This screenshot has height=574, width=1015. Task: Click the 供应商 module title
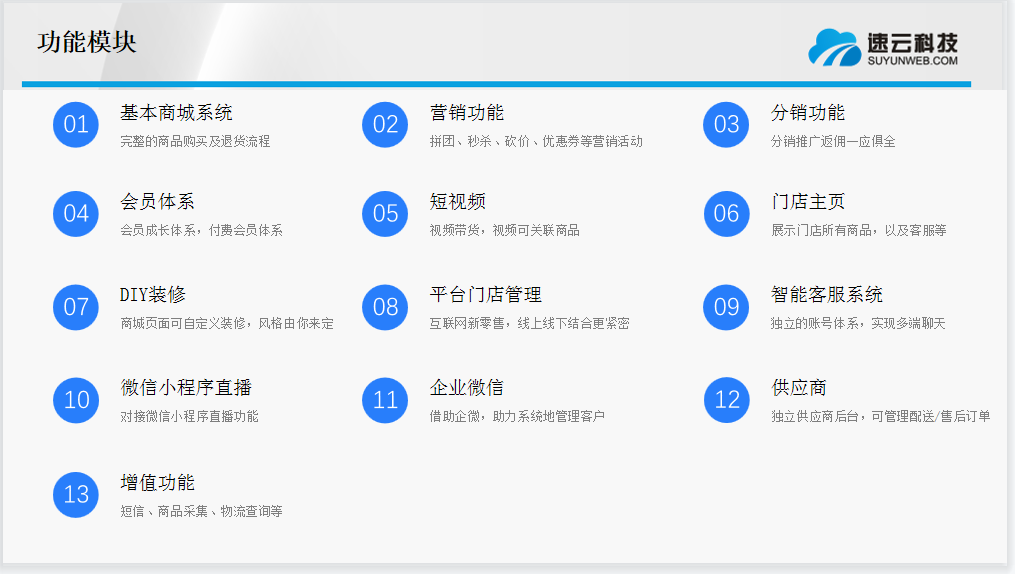pos(798,388)
